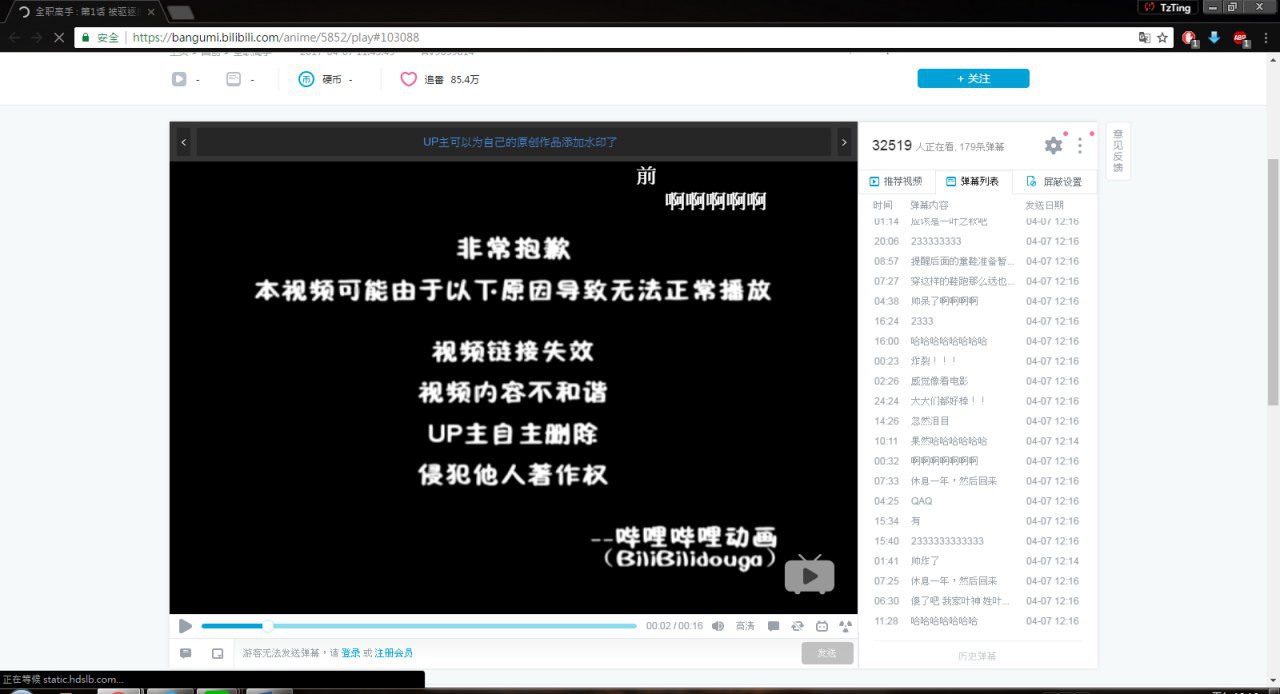1280x694 pixels.
Task: Select the 弹幕列表 tab
Action: 973,182
